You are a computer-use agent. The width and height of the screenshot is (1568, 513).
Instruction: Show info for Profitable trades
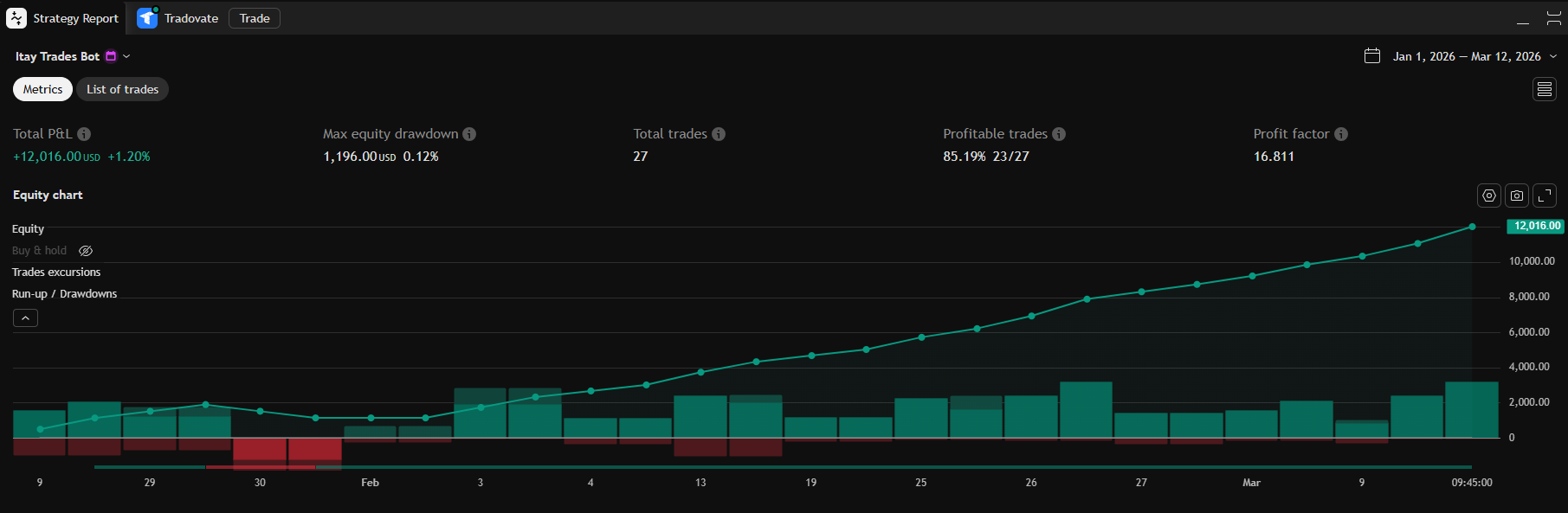pyautogui.click(x=1059, y=134)
